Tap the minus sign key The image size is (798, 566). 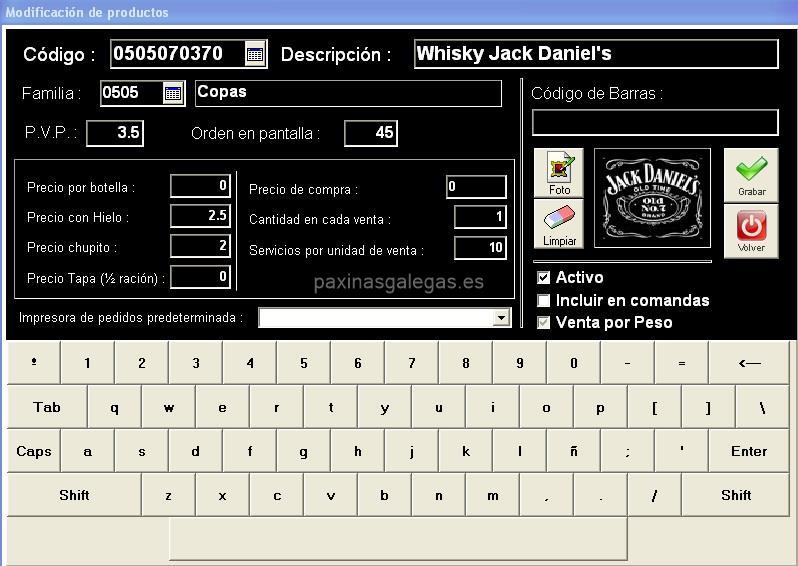click(628, 362)
